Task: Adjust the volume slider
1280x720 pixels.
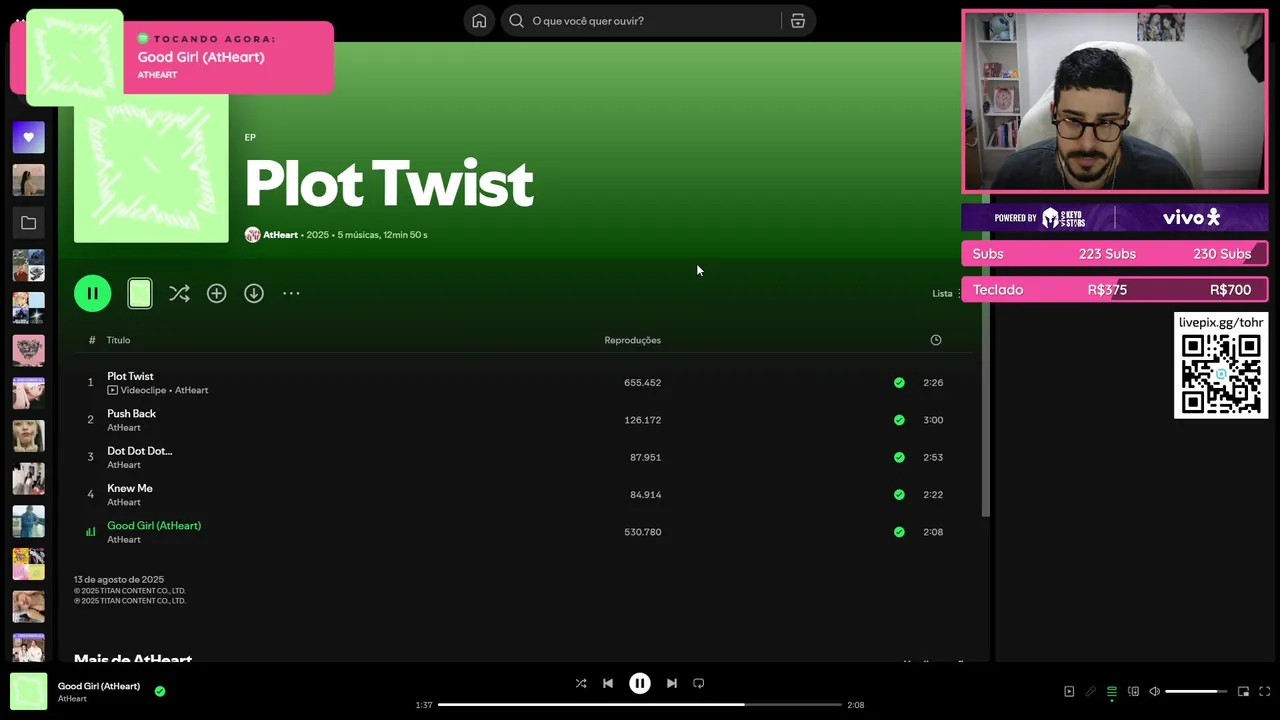Action: tap(1196, 691)
